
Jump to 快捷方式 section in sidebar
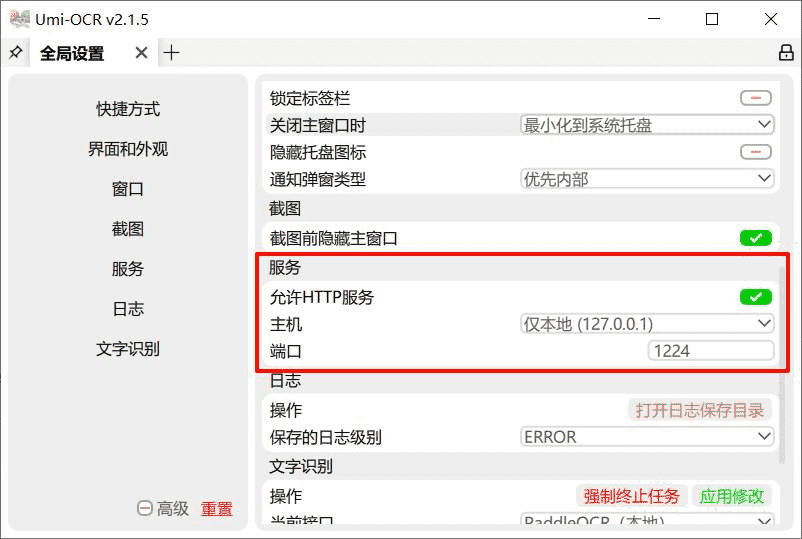(128, 109)
